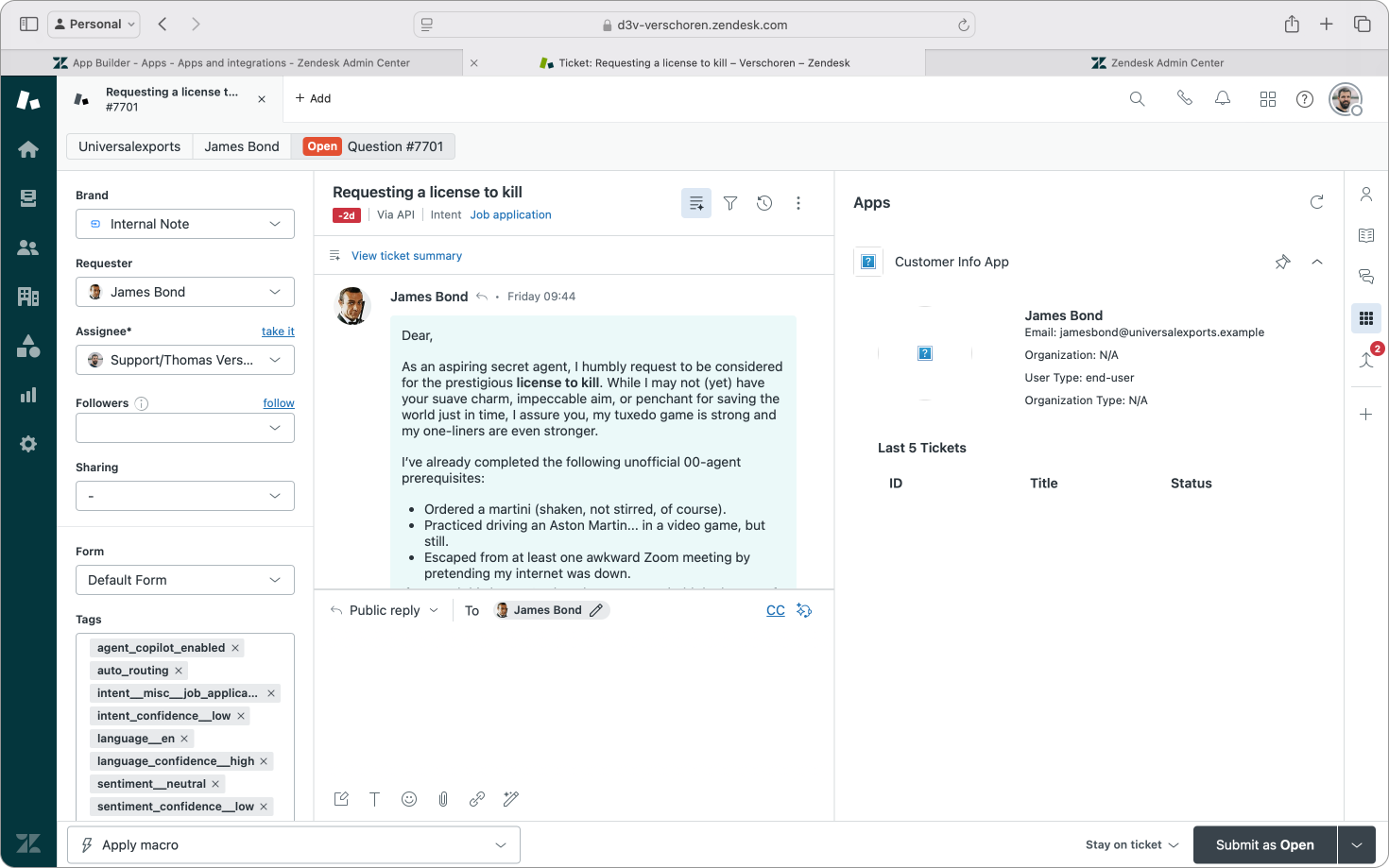The width and height of the screenshot is (1389, 868).
Task: Open the phone Talk icon in header
Action: tap(1184, 98)
